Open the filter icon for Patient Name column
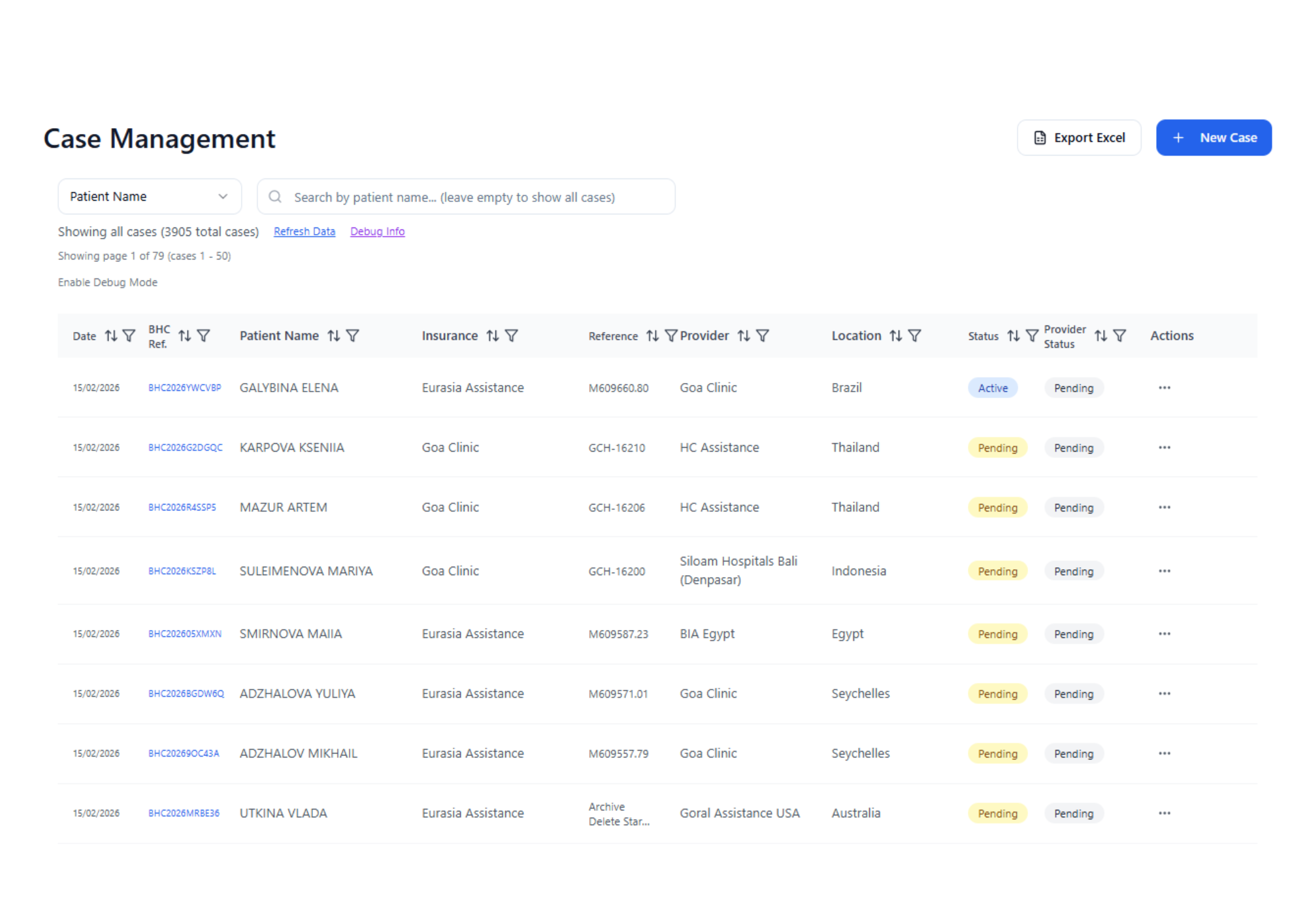 click(353, 335)
